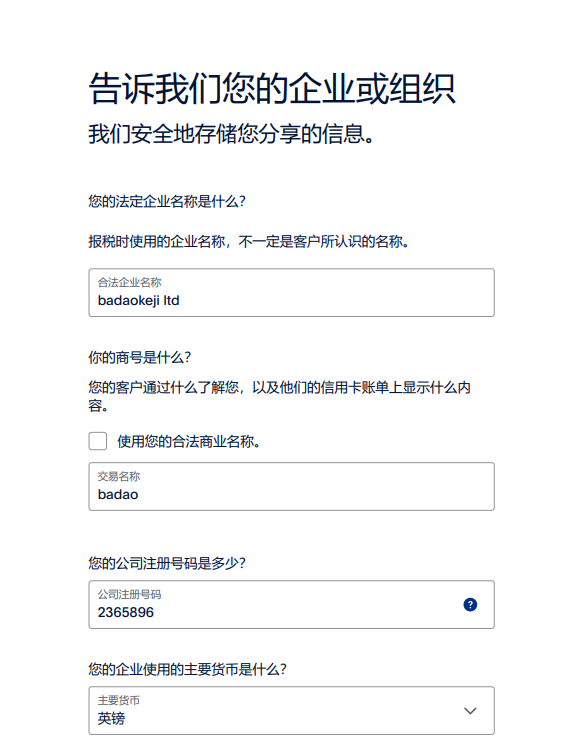Click the 告诉我们您的企业或组织 heading
This screenshot has height=753, width=568.
point(272,88)
